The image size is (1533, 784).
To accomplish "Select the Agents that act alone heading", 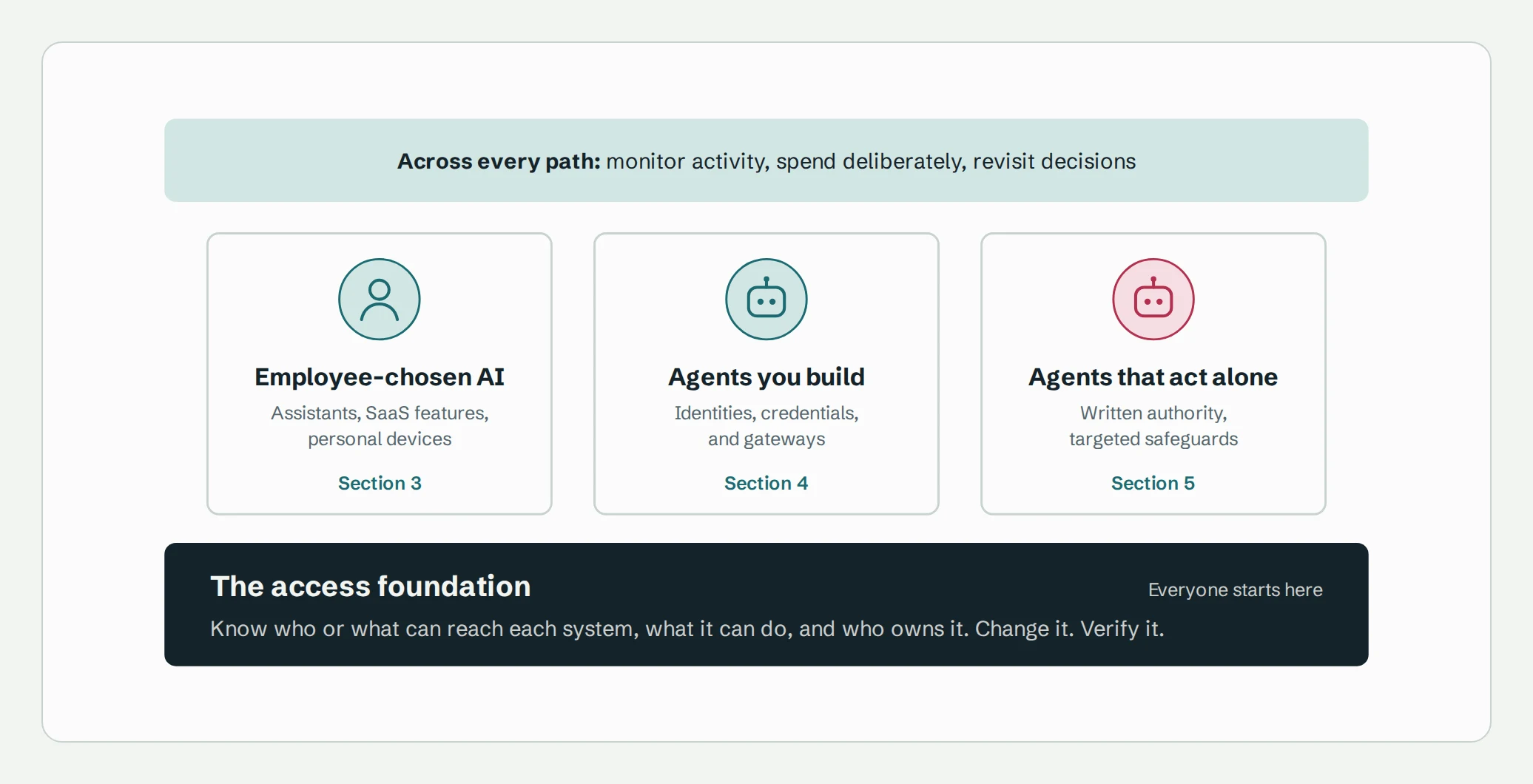I will click(1153, 377).
